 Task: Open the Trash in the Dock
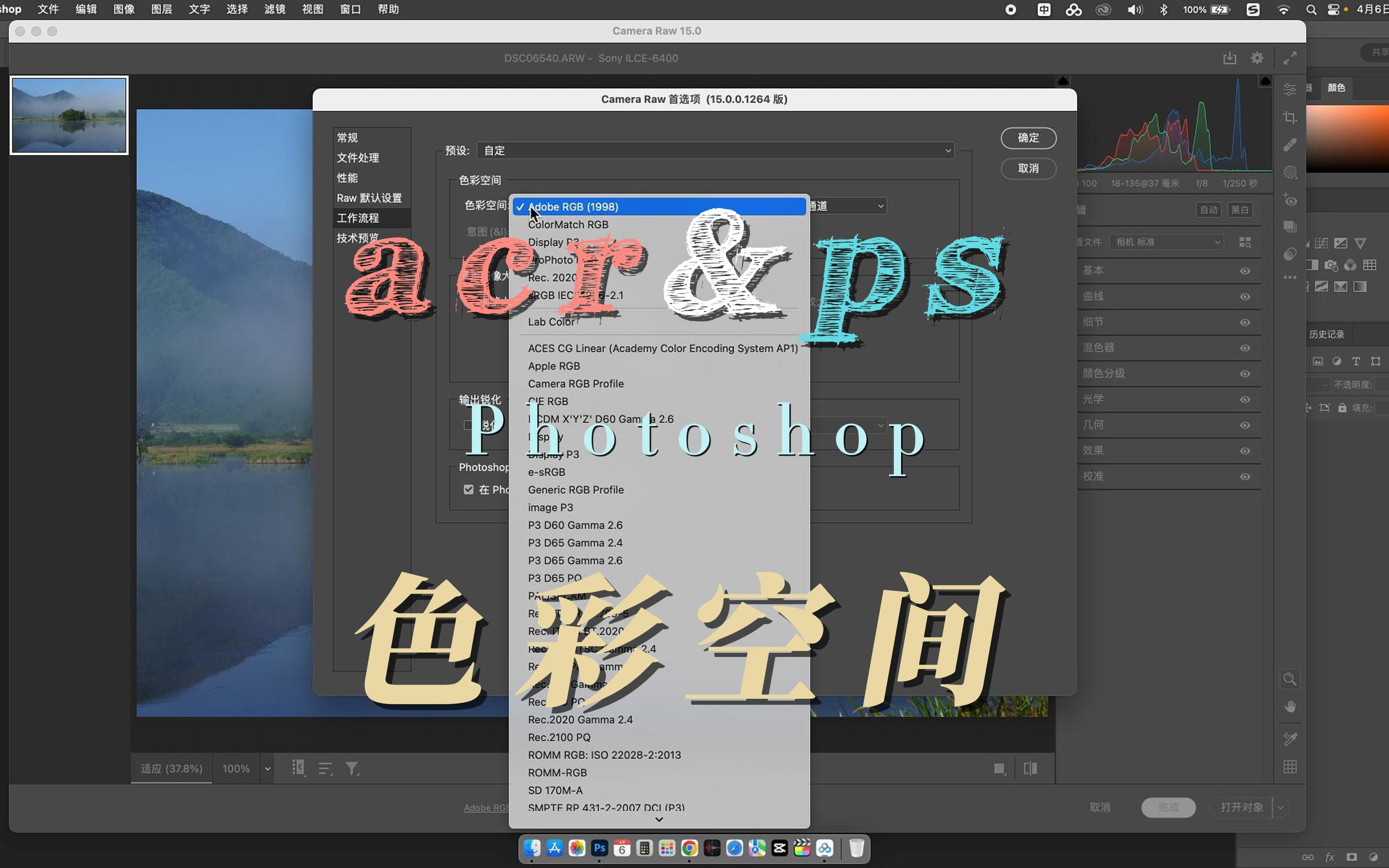856,848
